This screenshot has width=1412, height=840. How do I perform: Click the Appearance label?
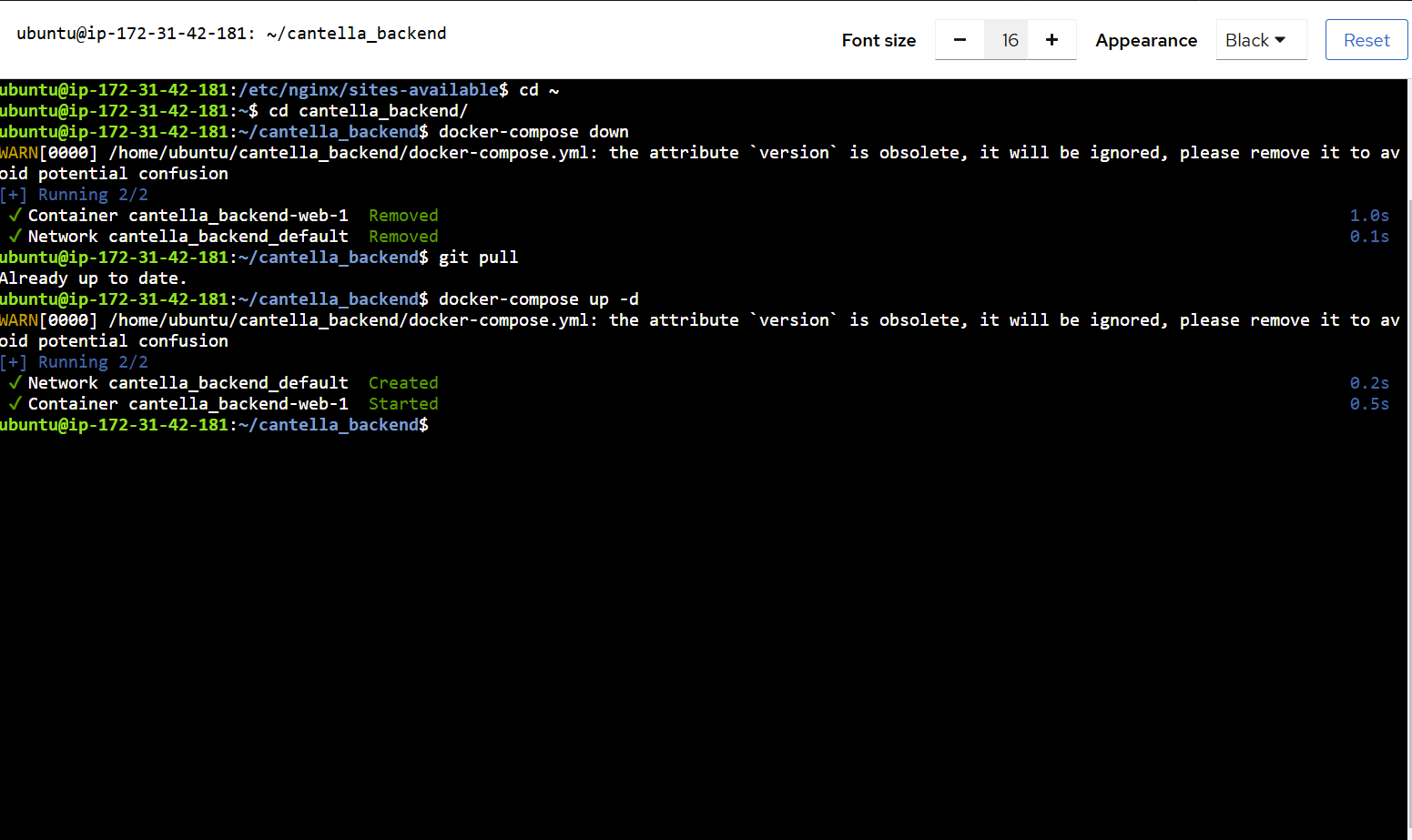(x=1146, y=40)
